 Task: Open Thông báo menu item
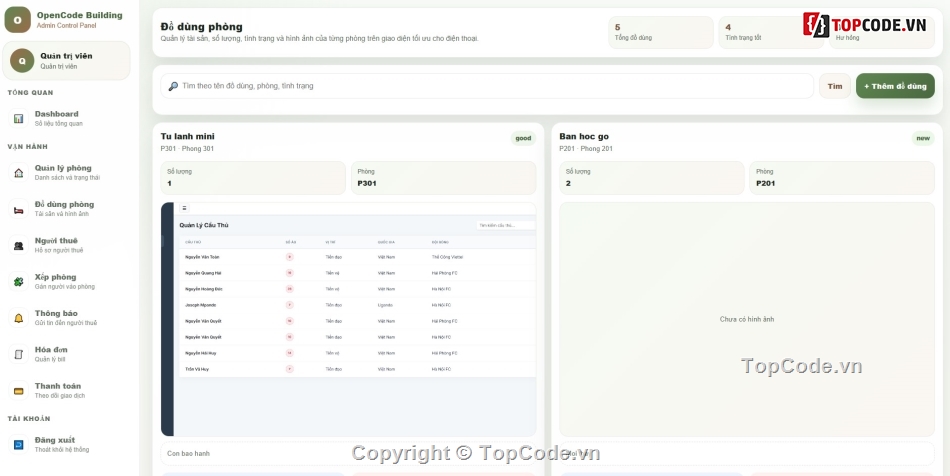tap(69, 318)
